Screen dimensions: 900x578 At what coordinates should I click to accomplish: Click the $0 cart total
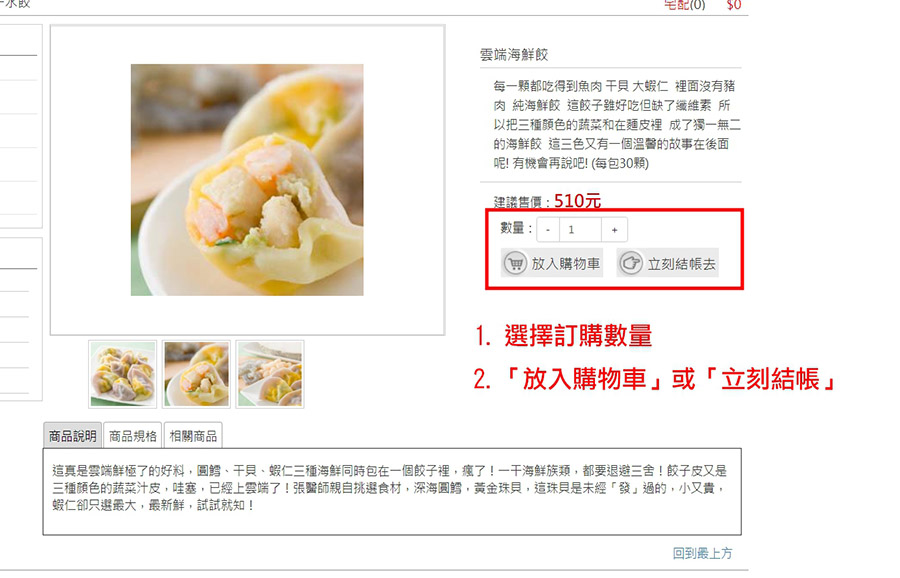coord(734,5)
